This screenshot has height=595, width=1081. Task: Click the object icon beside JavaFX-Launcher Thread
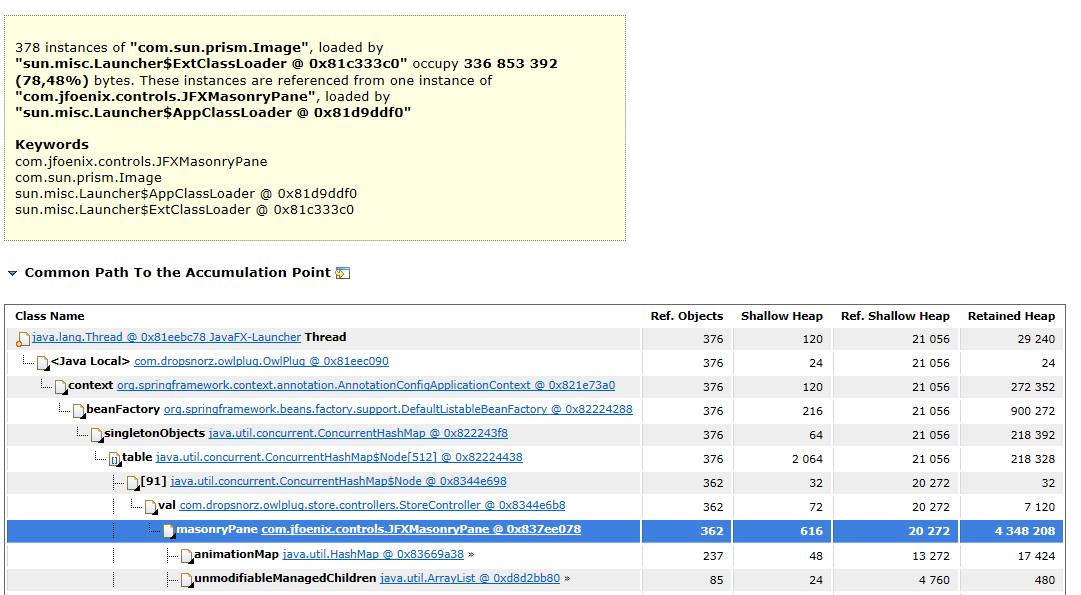click(x=23, y=337)
